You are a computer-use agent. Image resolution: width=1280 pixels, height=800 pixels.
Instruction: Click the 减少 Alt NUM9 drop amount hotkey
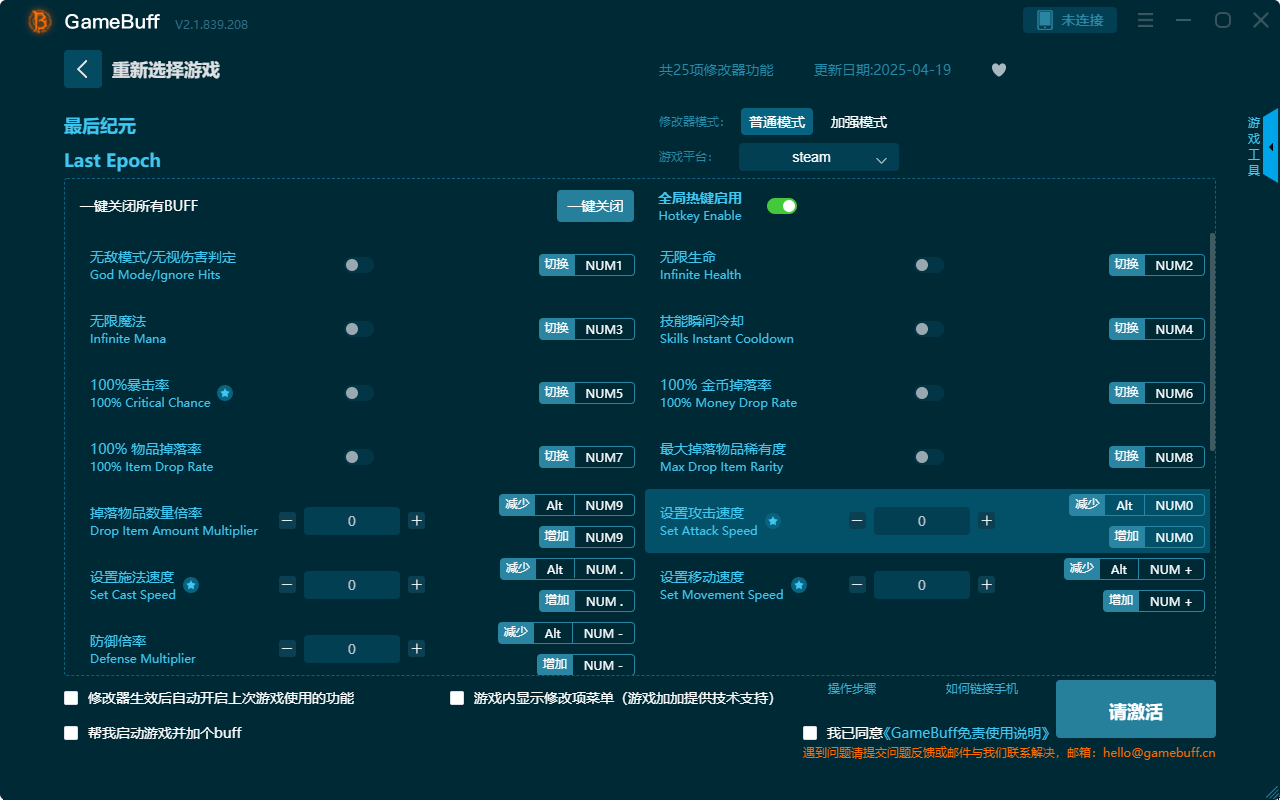coord(567,505)
